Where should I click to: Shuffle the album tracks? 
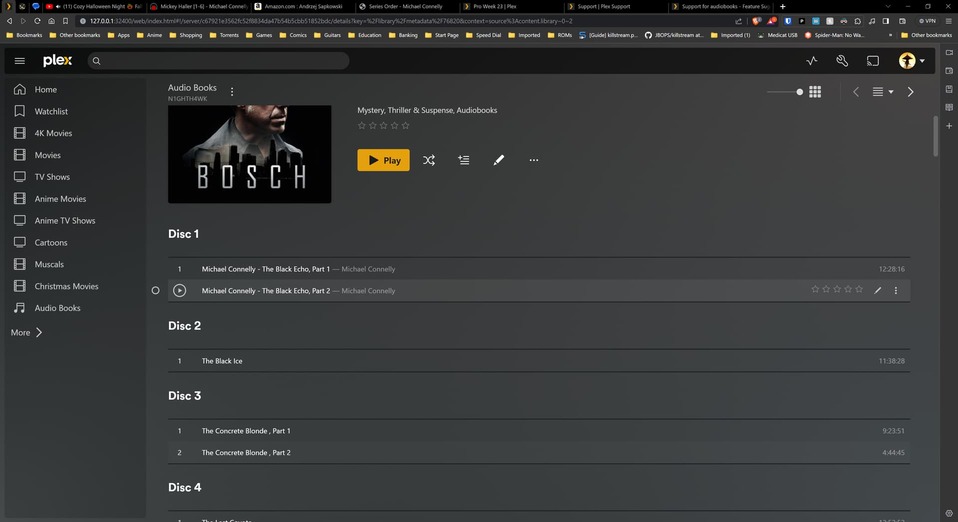(x=429, y=160)
